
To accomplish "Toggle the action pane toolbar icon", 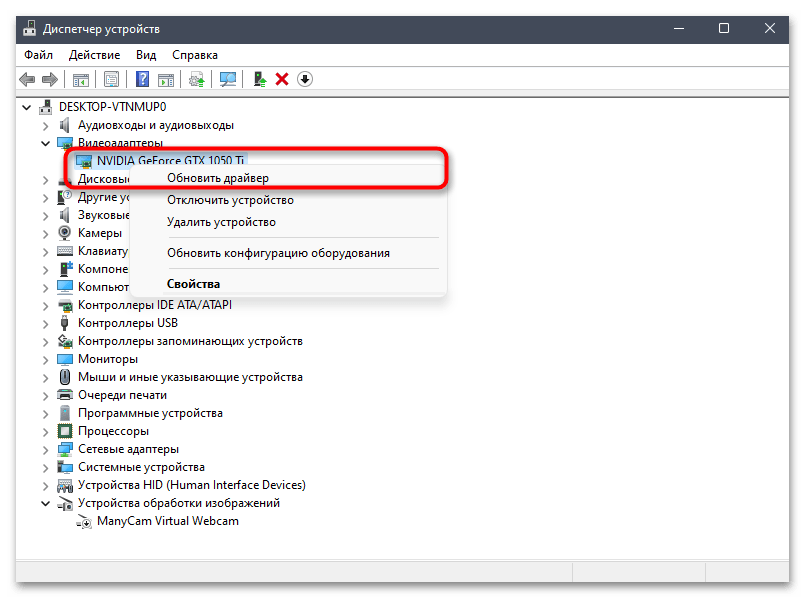I will [166, 80].
